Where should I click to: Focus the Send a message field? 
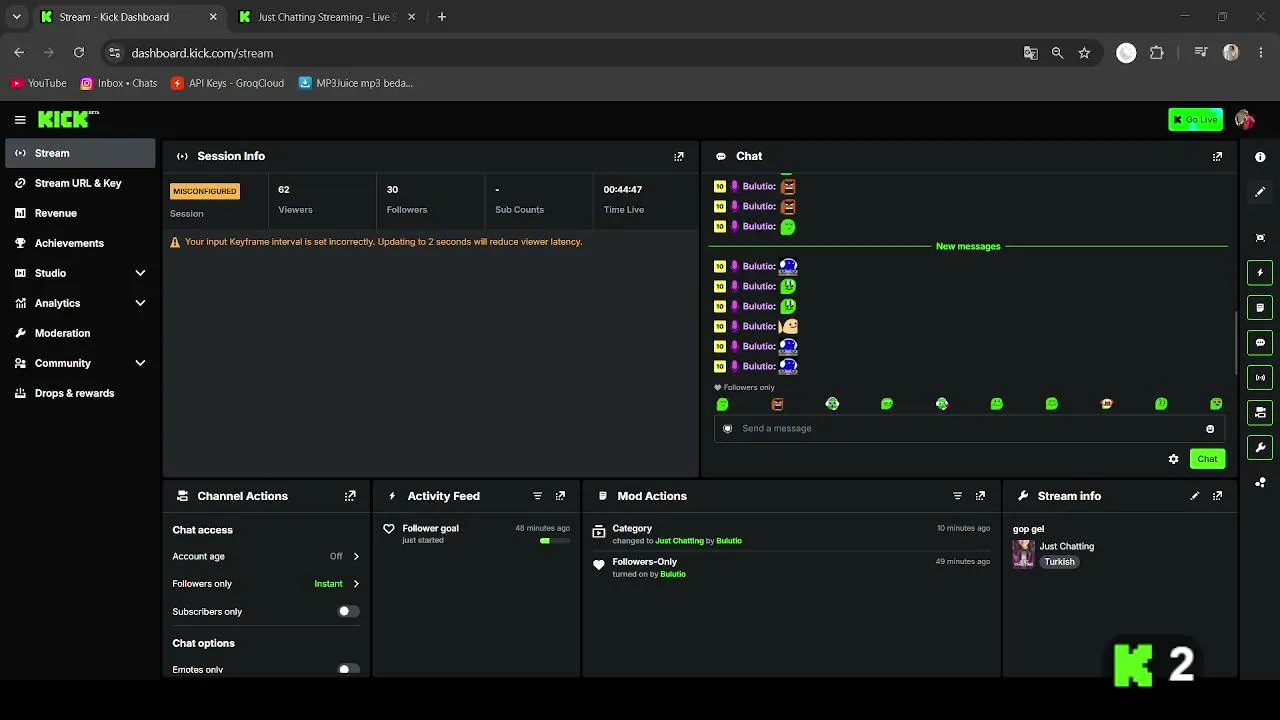[968, 429]
